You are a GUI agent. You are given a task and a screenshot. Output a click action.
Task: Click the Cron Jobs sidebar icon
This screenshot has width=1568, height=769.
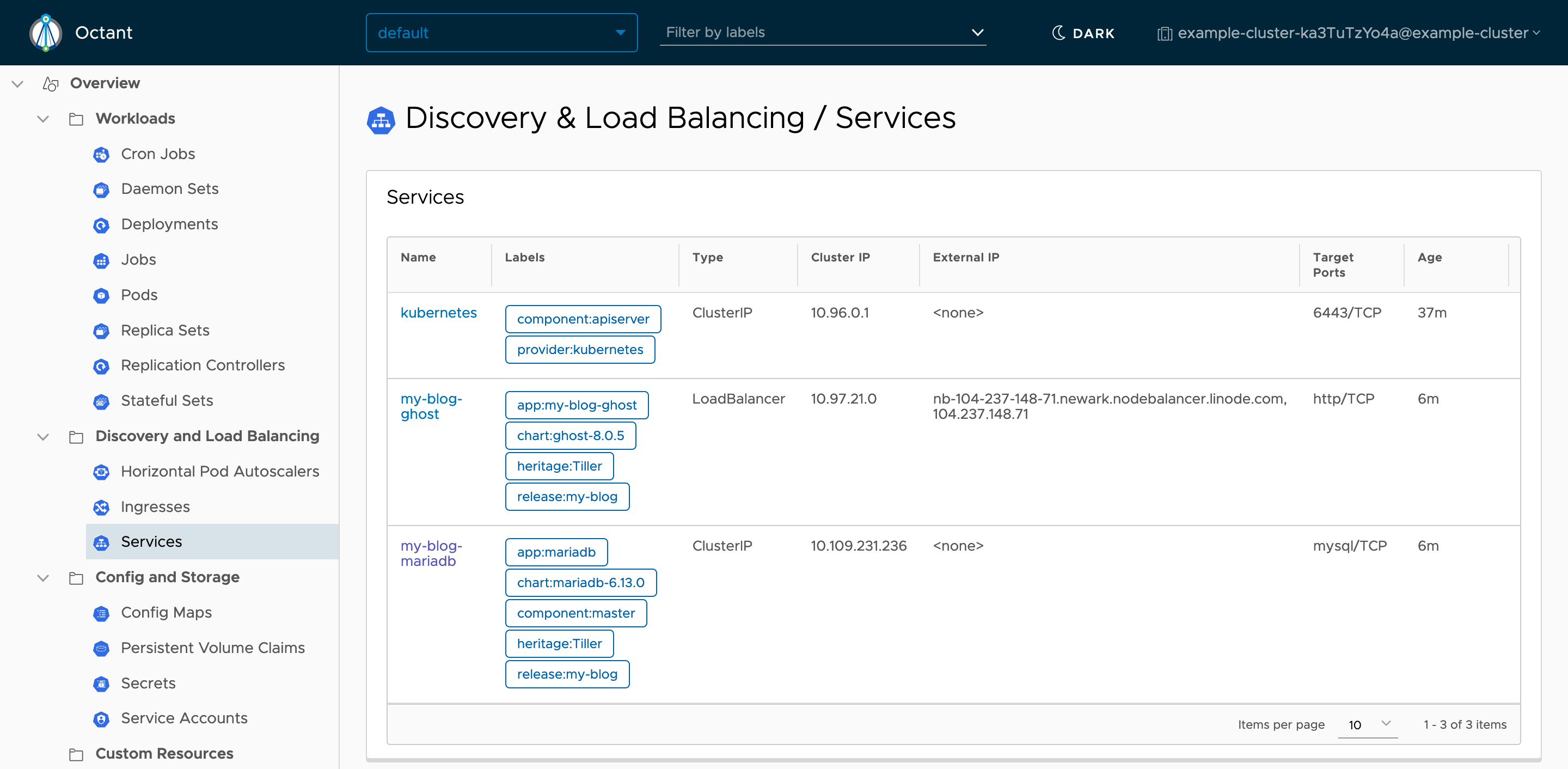pyautogui.click(x=101, y=155)
